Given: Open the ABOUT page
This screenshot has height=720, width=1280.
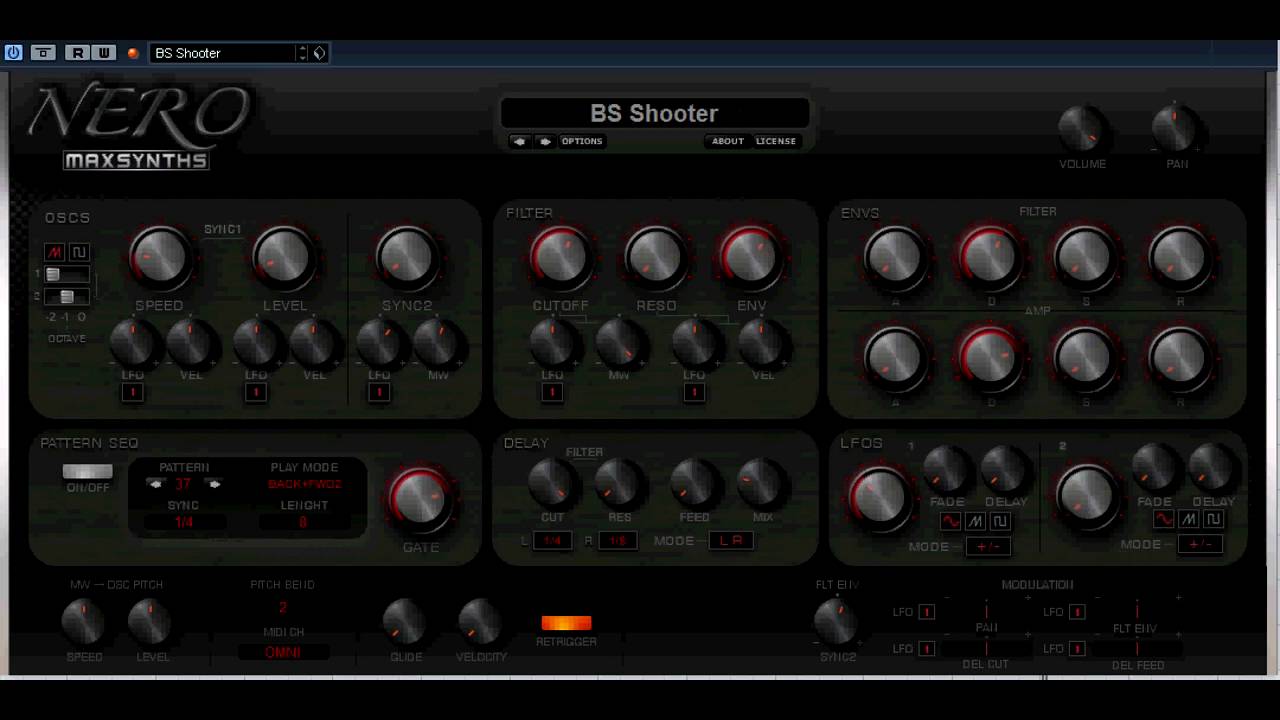Looking at the screenshot, I should click(728, 141).
